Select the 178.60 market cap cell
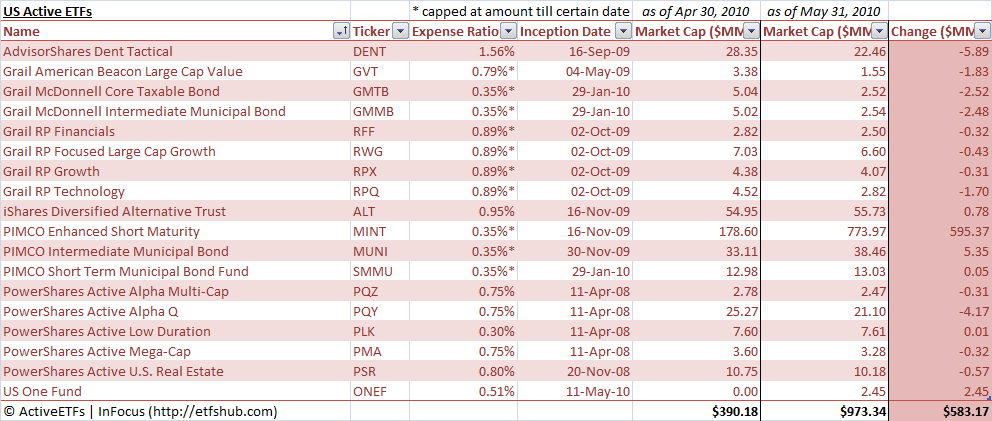The image size is (992, 421). (x=697, y=231)
